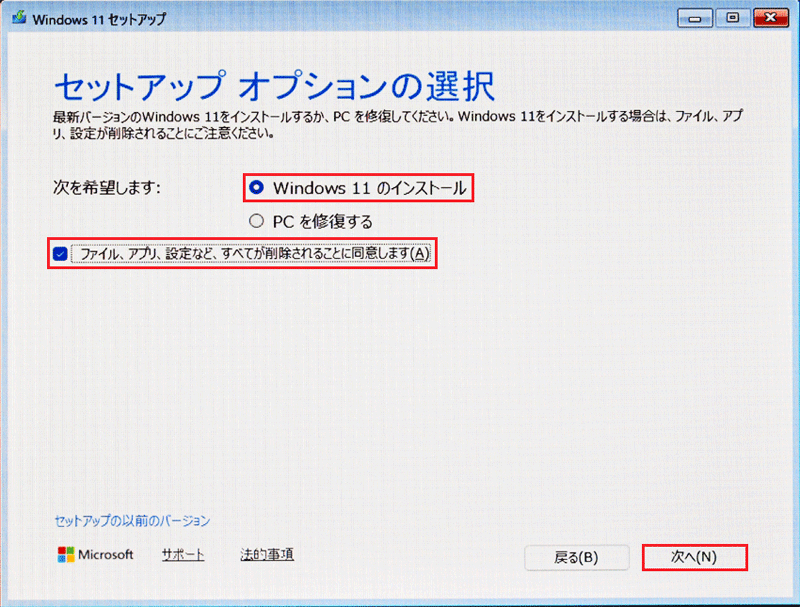Screen dimensions: 800x607
Task: Click the Microsoft logo icon
Action: pos(66,554)
